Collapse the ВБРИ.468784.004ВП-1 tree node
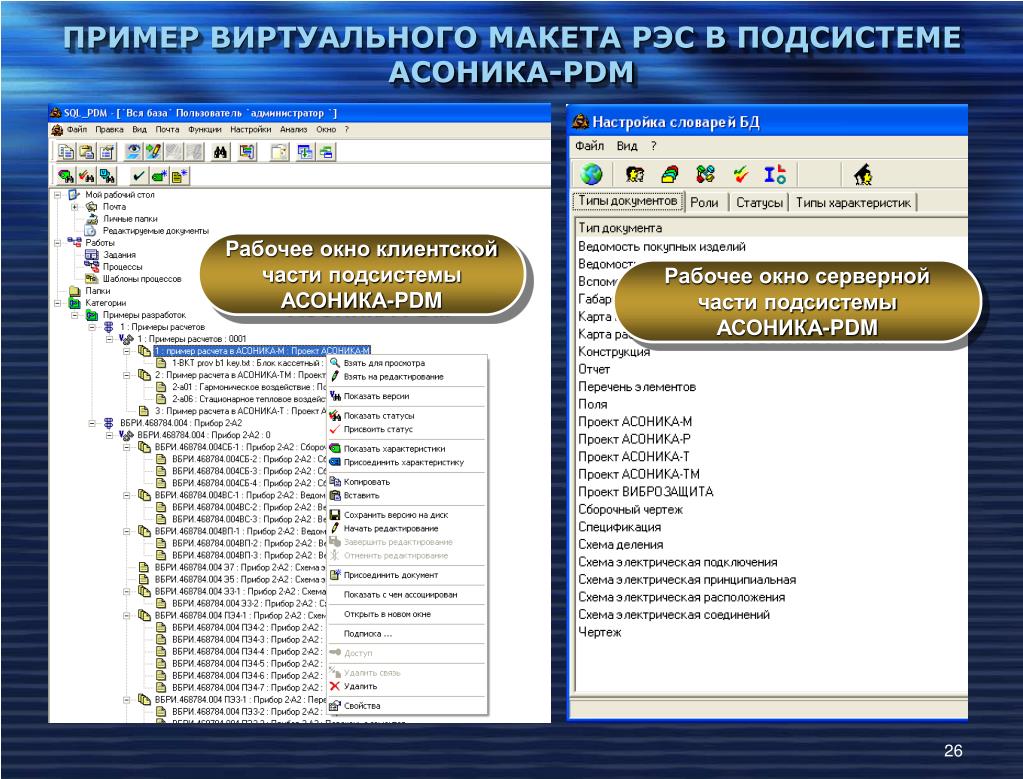Screen dimensions: 1023x779 click(127, 531)
